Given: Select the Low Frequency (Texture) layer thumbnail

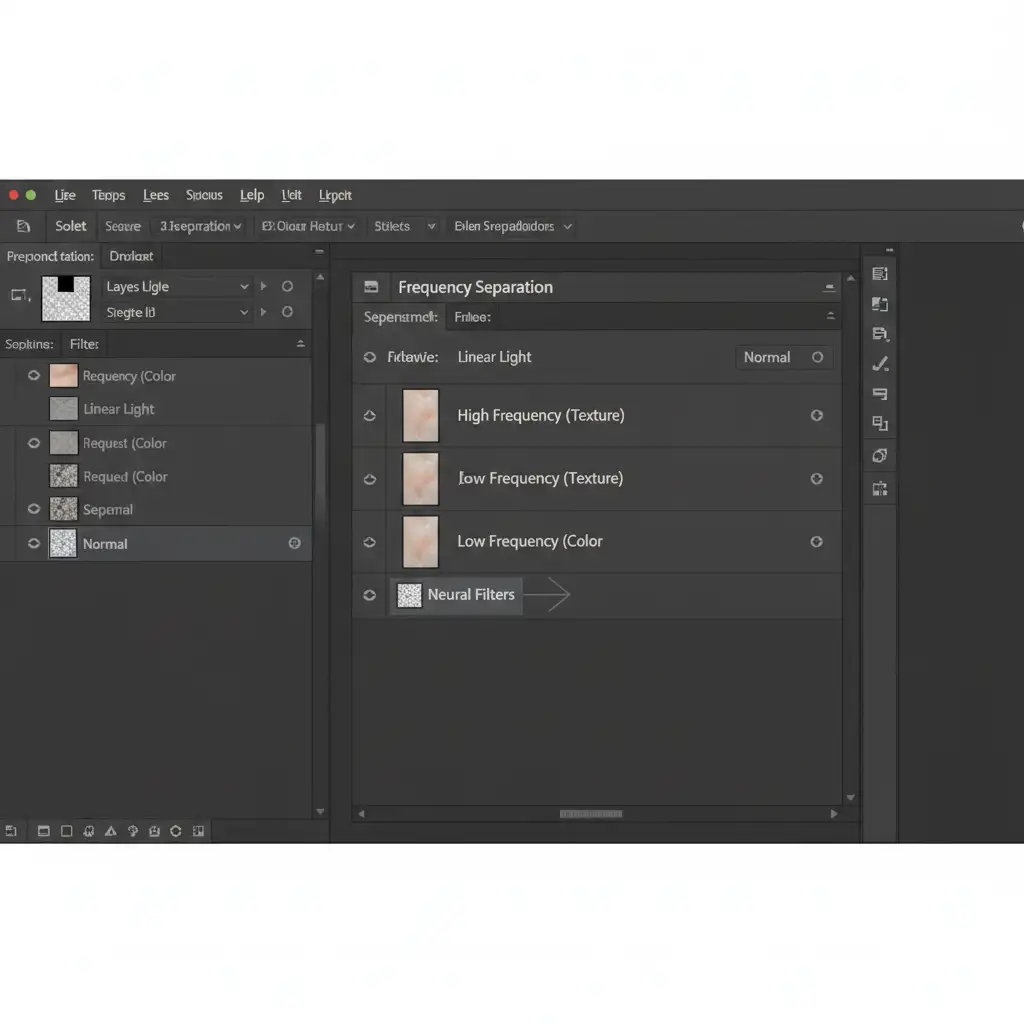Looking at the screenshot, I should pos(420,478).
